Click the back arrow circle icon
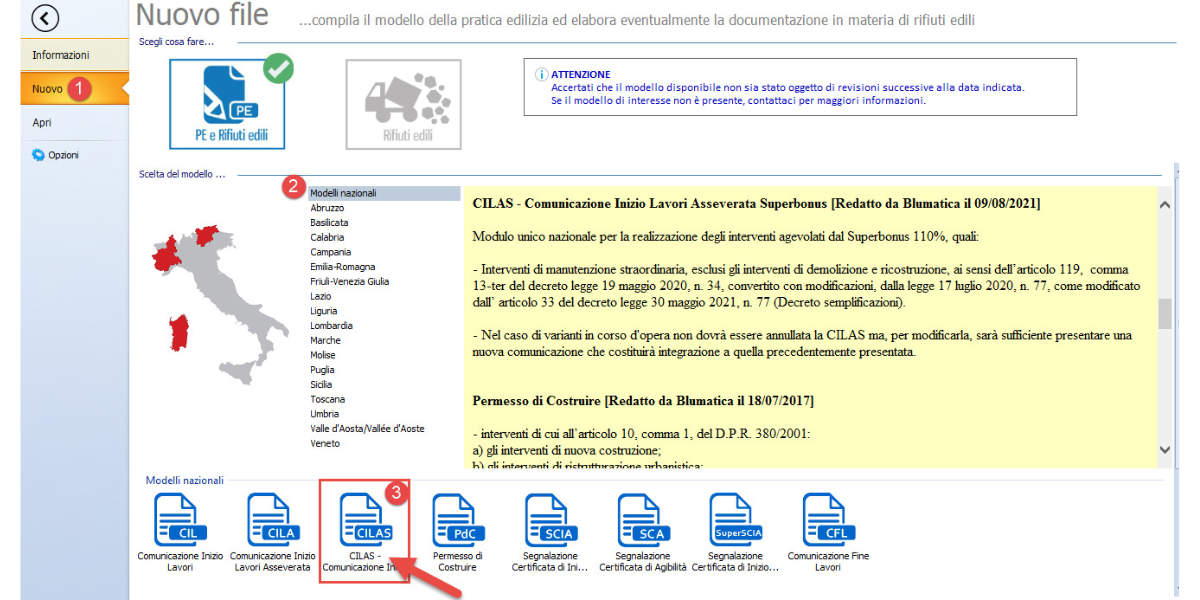The width and height of the screenshot is (1200, 600). pyautogui.click(x=46, y=18)
